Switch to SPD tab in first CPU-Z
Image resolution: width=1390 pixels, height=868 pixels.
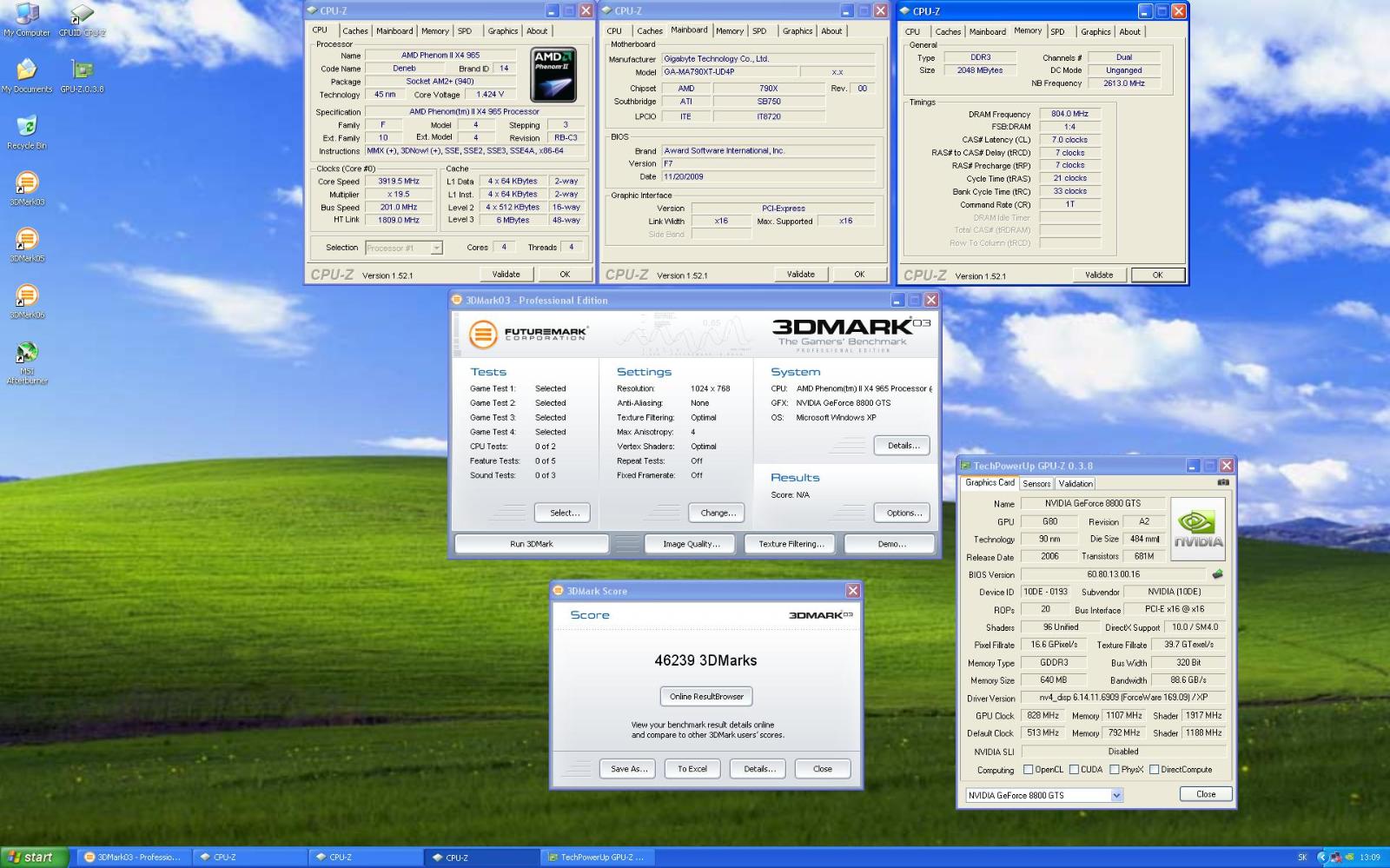click(x=465, y=31)
